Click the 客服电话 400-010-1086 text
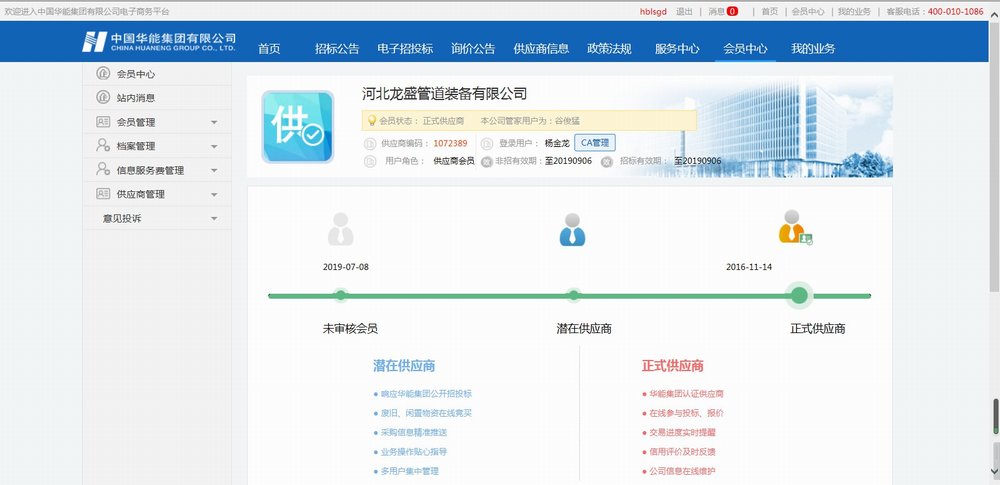The image size is (1000, 485). point(935,11)
